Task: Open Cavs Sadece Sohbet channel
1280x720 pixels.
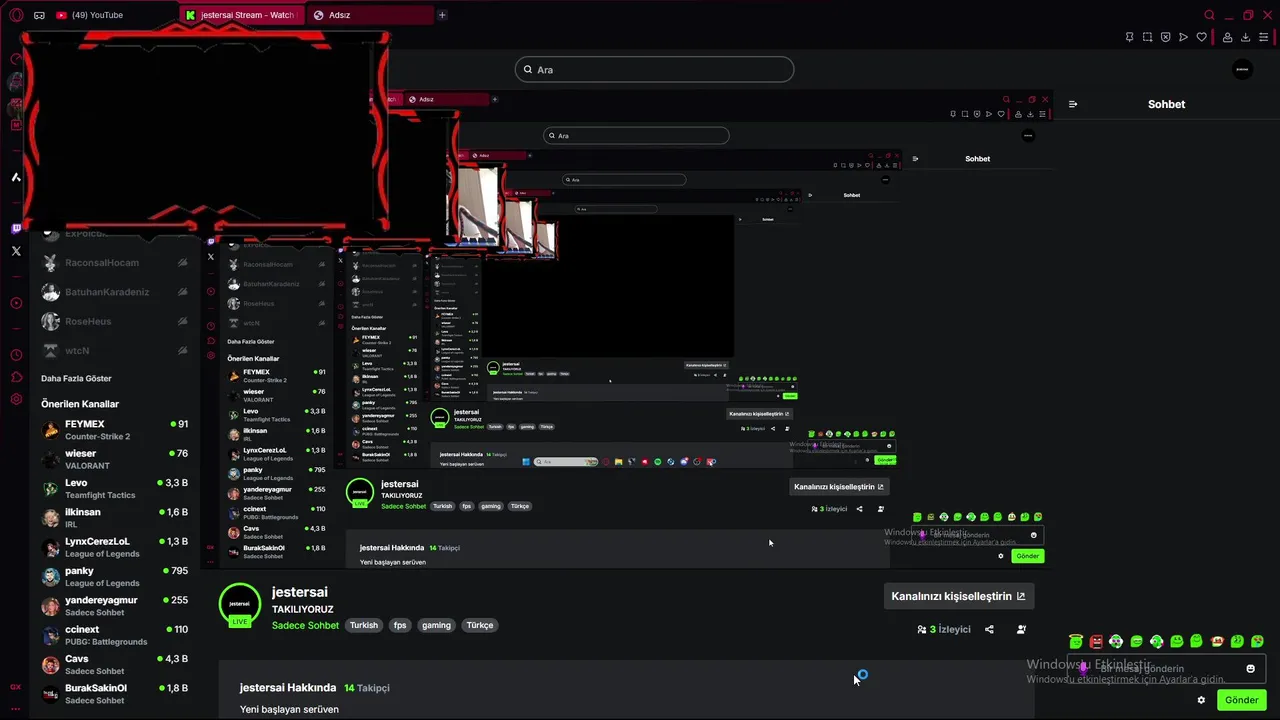Action: click(114, 664)
